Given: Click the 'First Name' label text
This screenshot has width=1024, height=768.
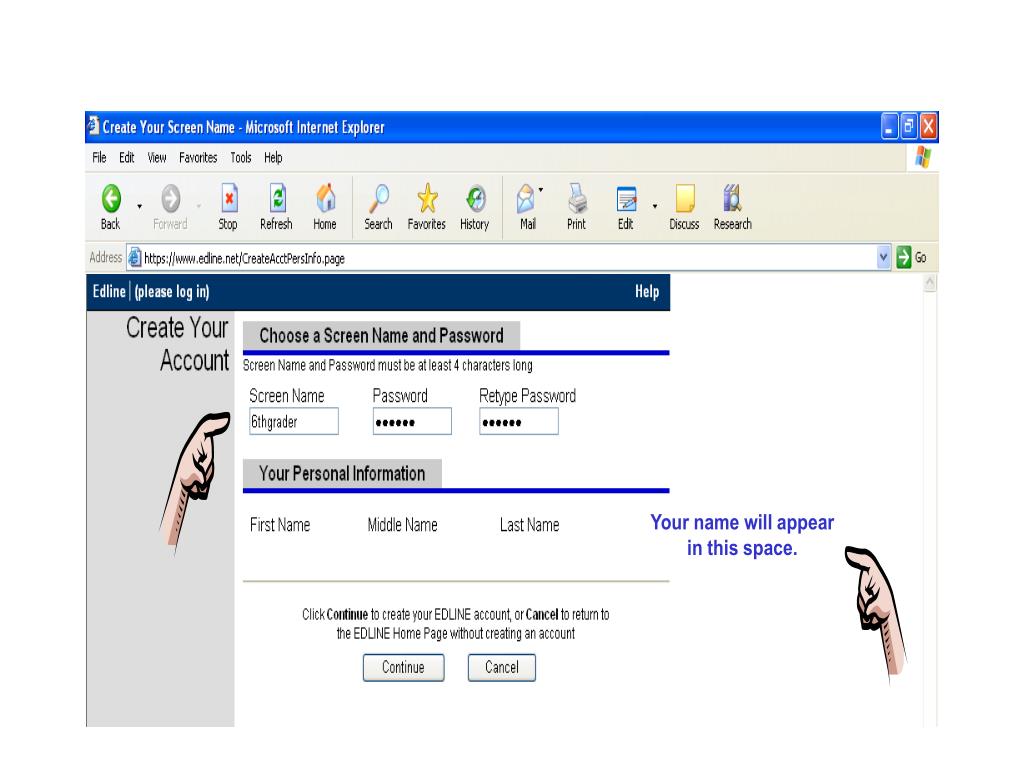Looking at the screenshot, I should tap(280, 524).
